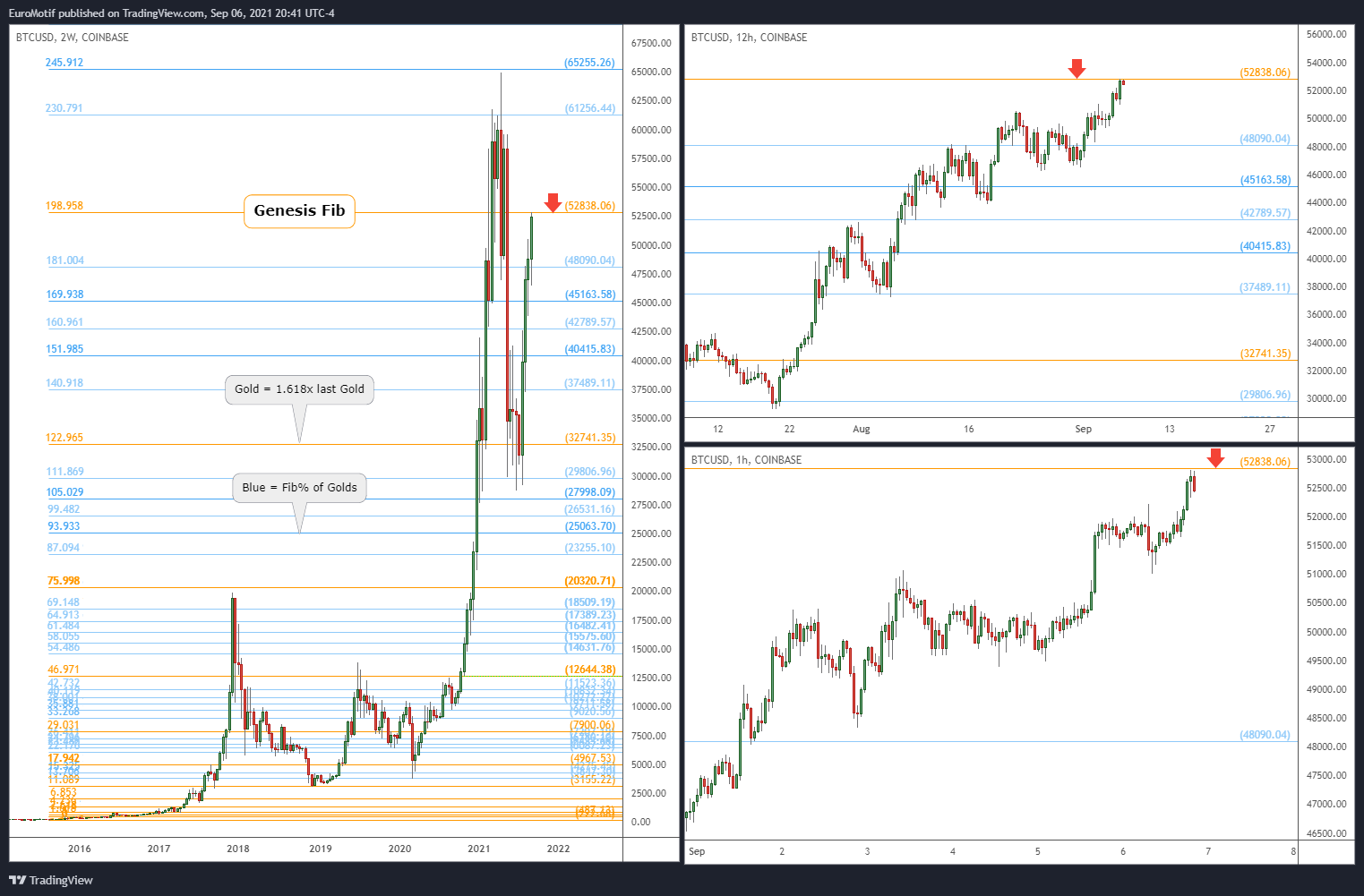Select the gold 122.965 Fib level label
Viewport: 1364px width, 896px height.
pyautogui.click(x=64, y=438)
